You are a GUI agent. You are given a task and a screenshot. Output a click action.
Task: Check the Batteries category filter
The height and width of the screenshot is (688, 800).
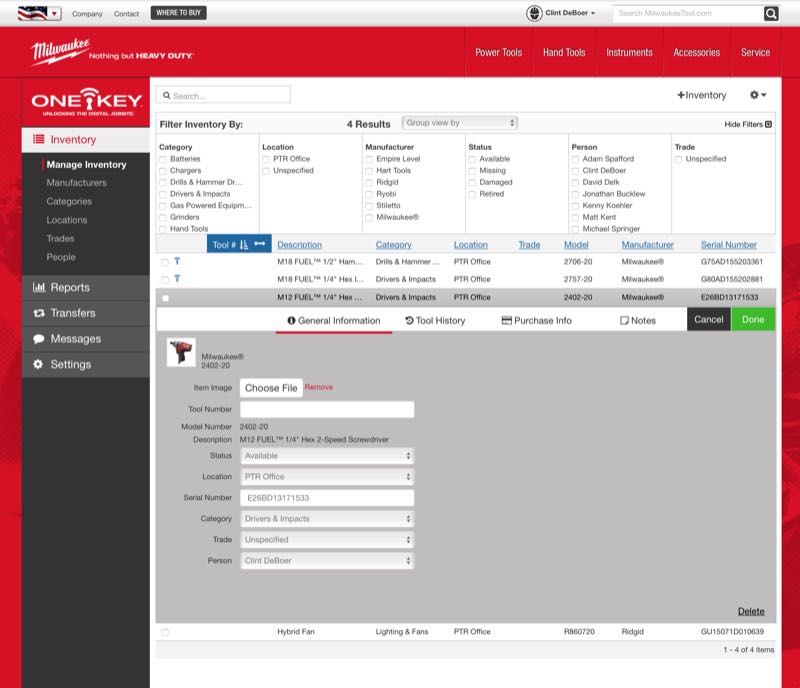pos(163,159)
